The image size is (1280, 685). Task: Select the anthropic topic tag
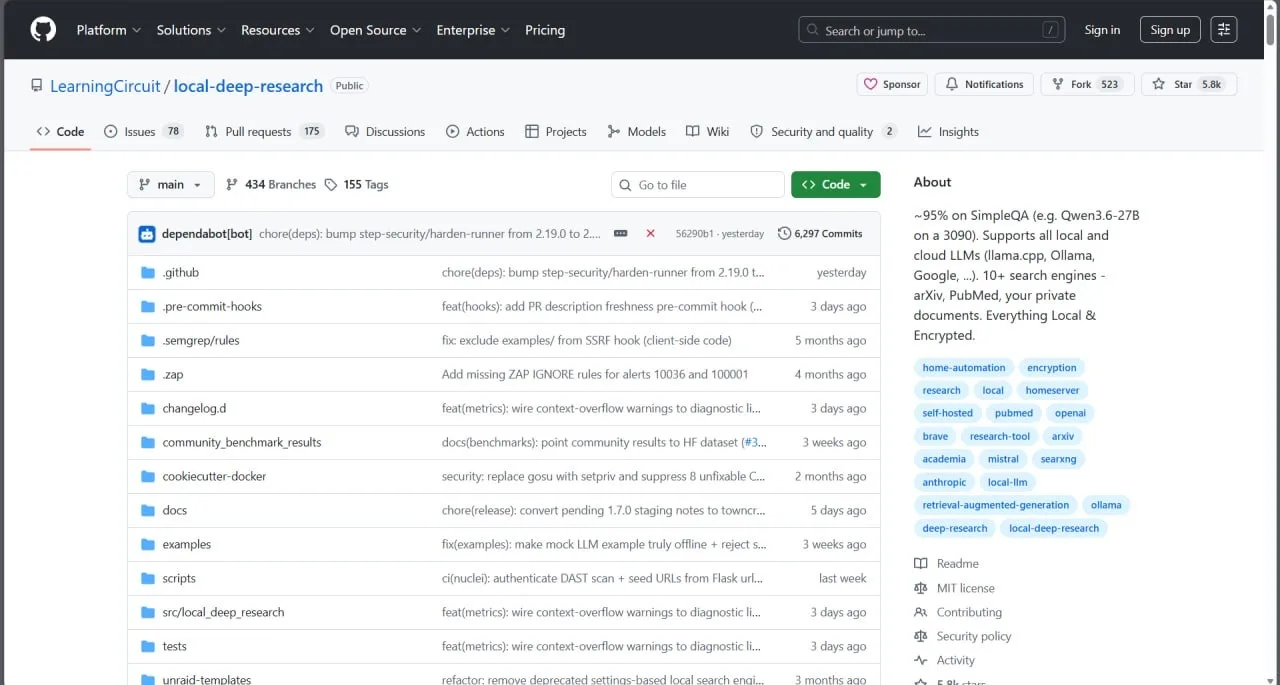pyautogui.click(x=944, y=482)
